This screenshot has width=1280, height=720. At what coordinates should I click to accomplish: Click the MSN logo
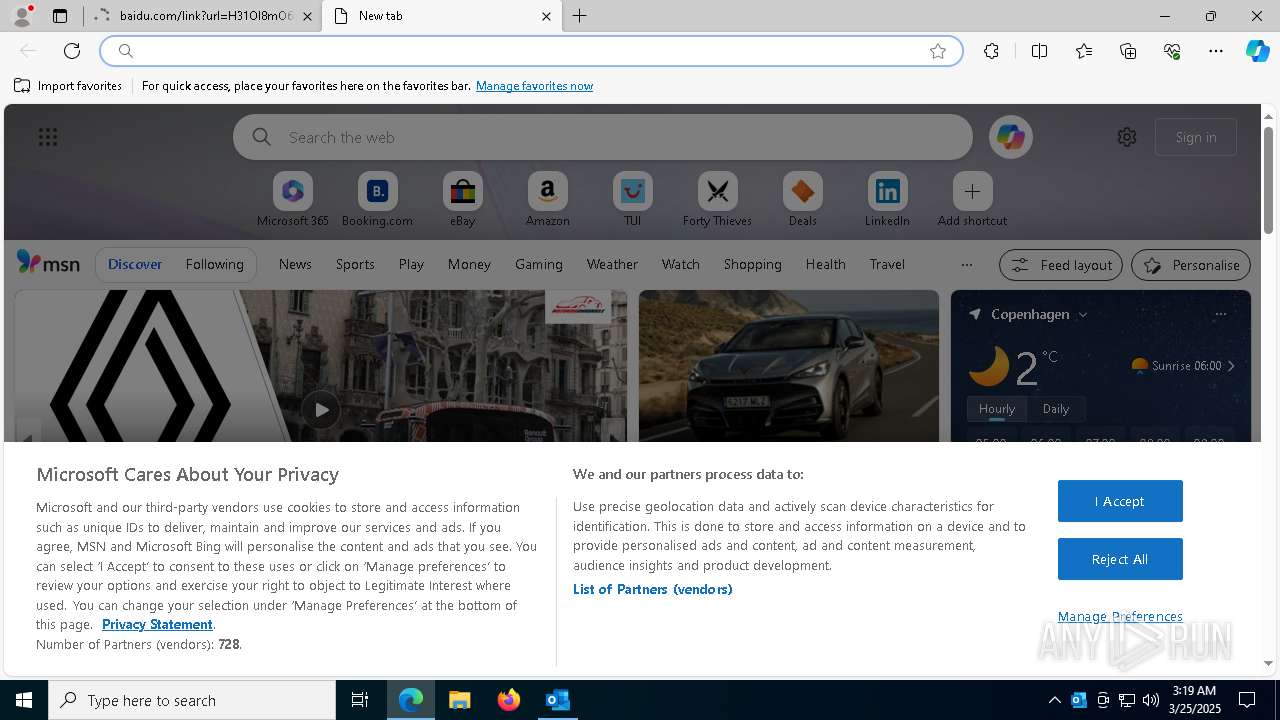tap(48, 263)
